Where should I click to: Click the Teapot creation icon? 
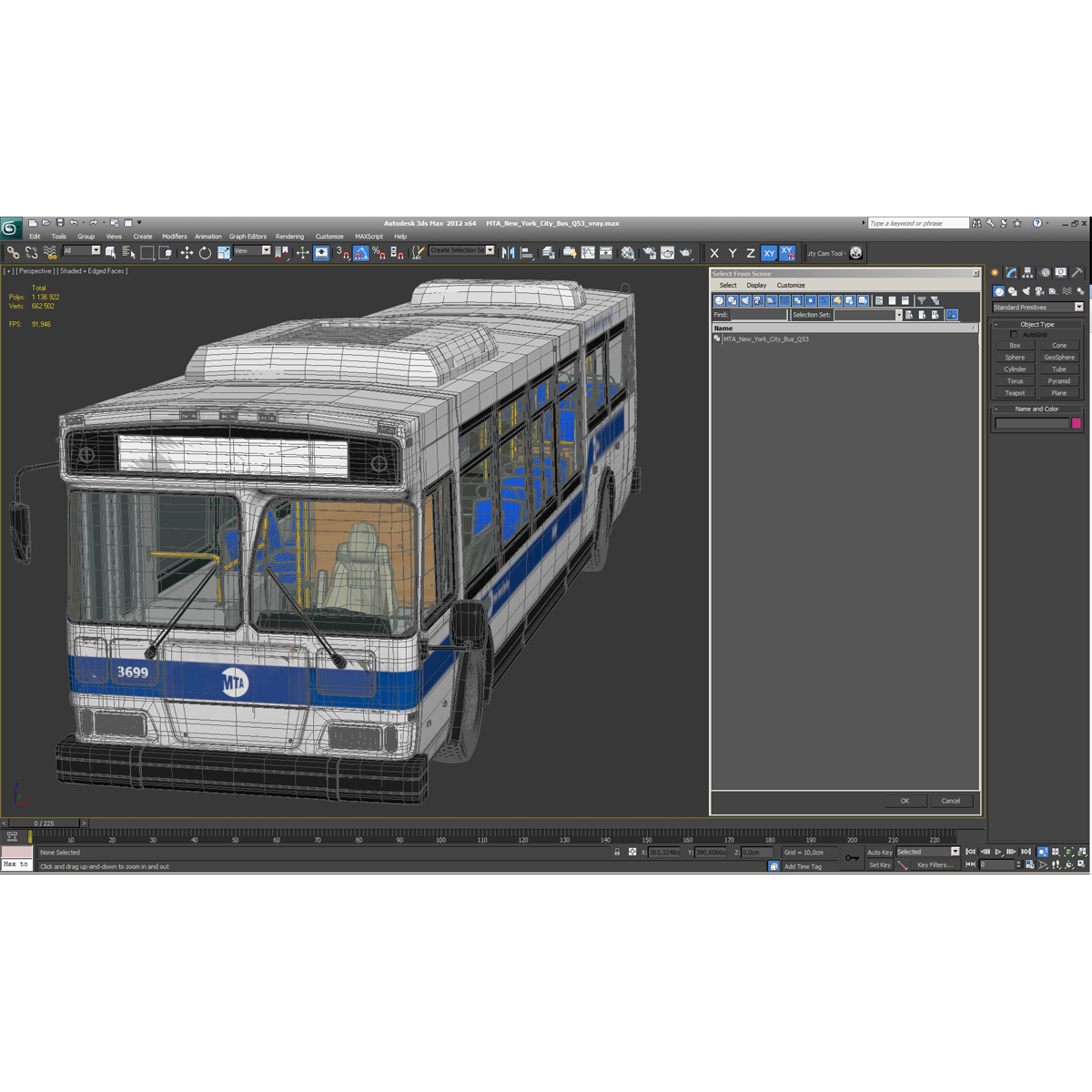pyautogui.click(x=1014, y=392)
